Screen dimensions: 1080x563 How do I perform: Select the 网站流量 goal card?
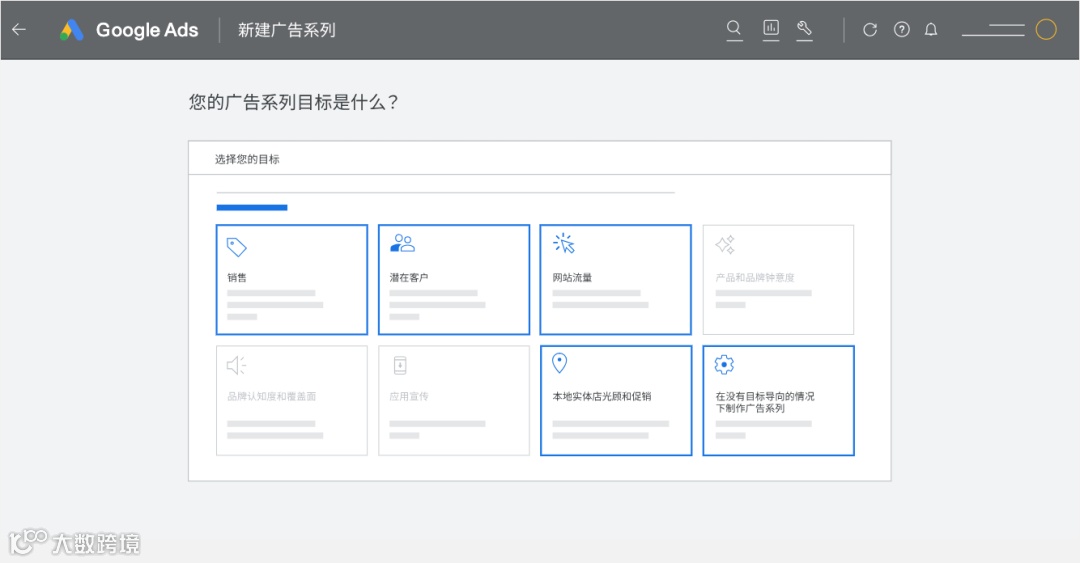616,280
